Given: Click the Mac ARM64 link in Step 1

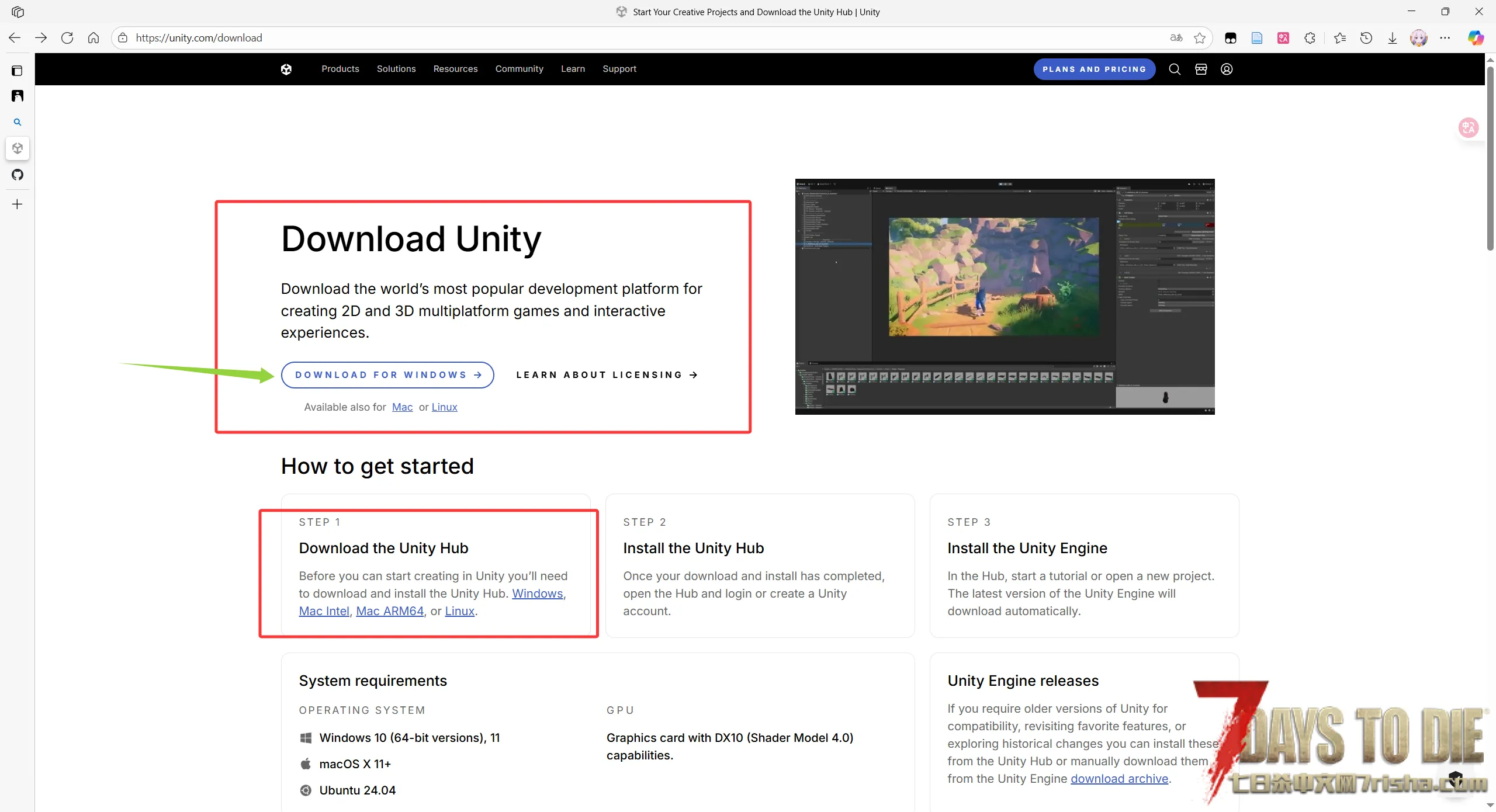Looking at the screenshot, I should [x=390, y=611].
